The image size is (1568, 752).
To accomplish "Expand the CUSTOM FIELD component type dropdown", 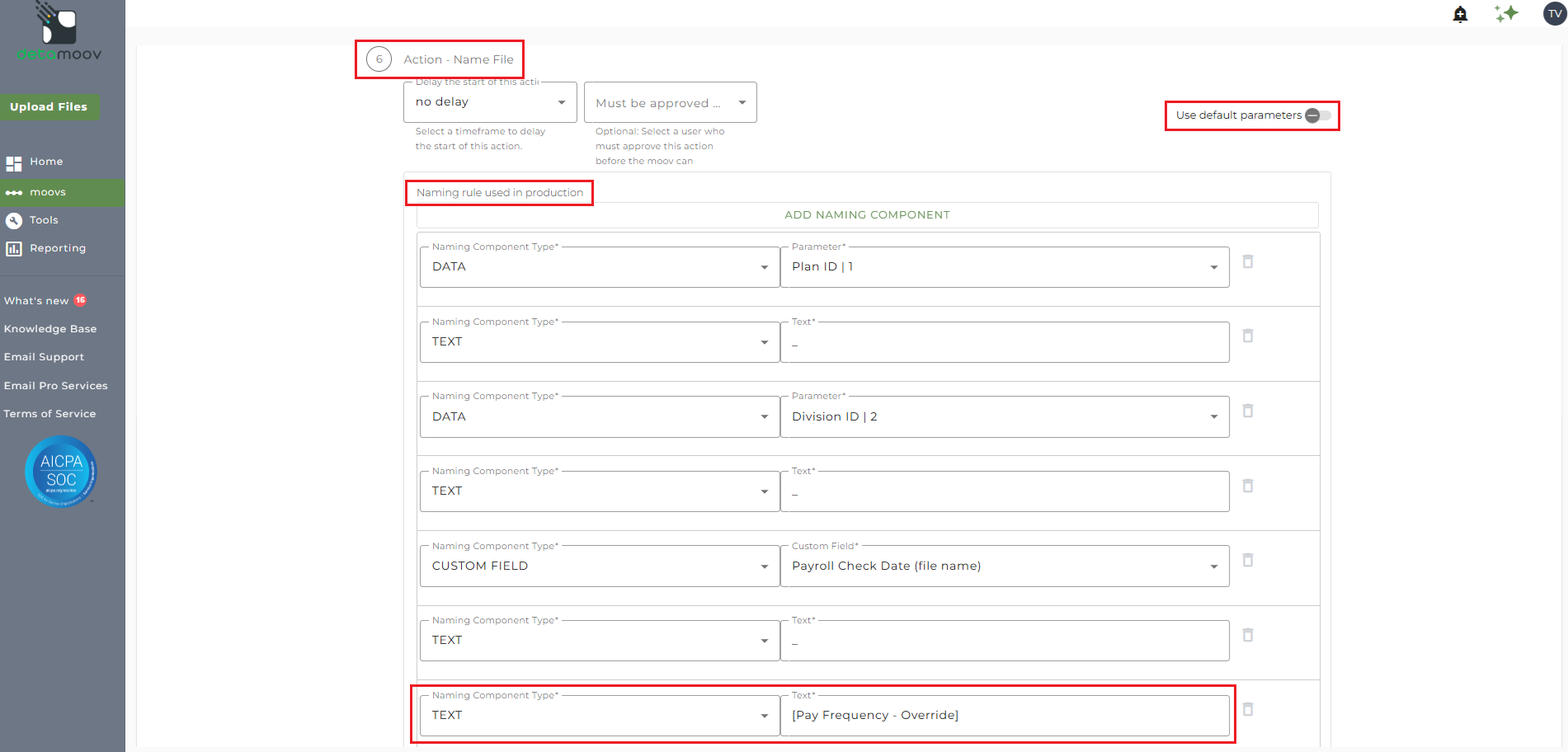I will [599, 566].
